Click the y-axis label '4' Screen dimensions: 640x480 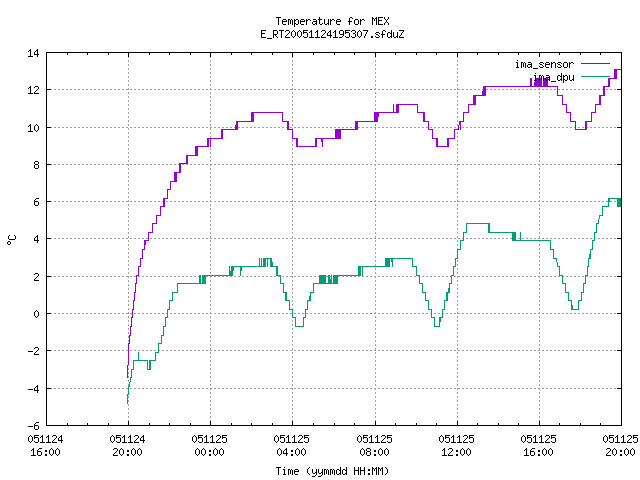[36, 239]
